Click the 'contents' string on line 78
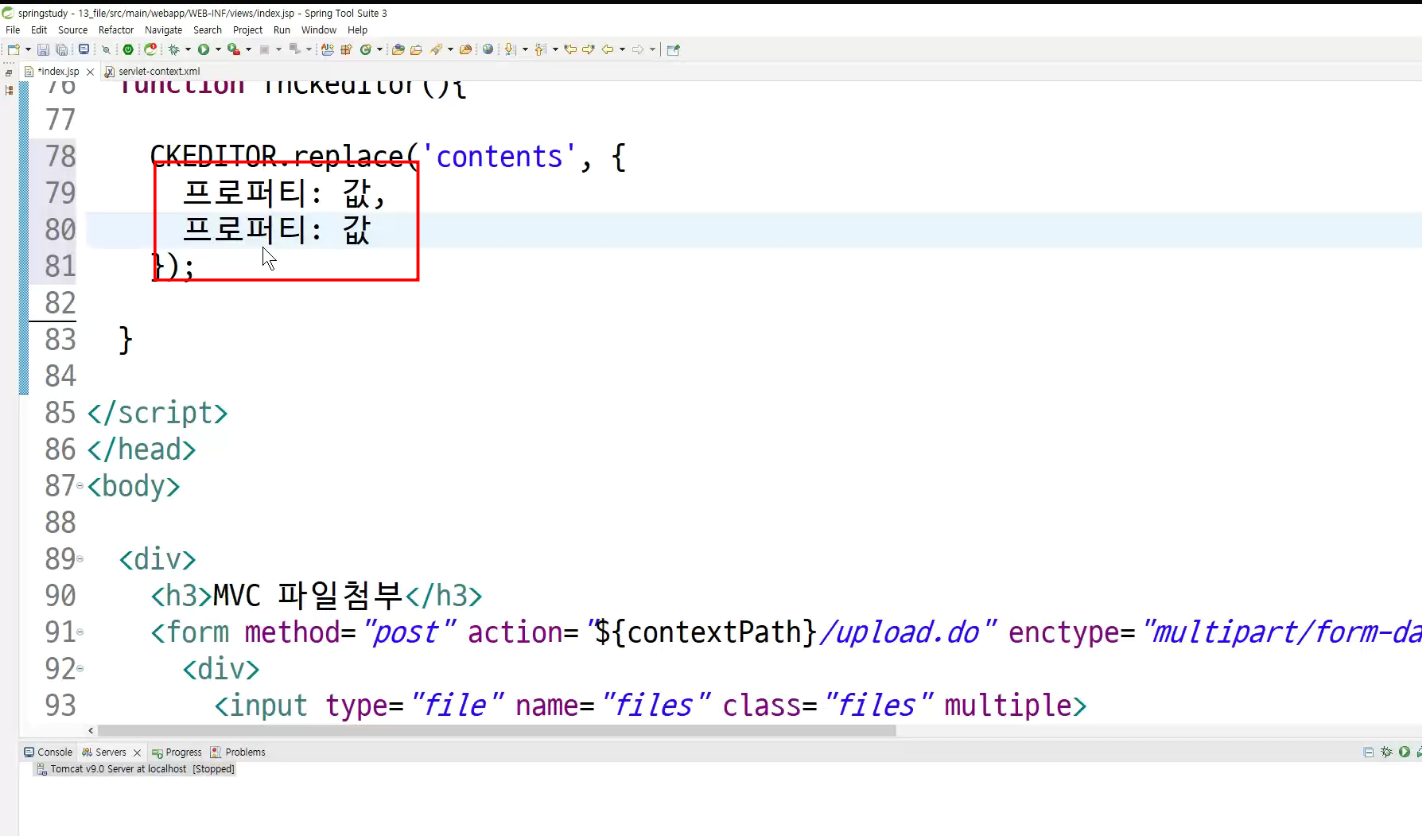Image resolution: width=1422 pixels, height=836 pixels. 500,157
